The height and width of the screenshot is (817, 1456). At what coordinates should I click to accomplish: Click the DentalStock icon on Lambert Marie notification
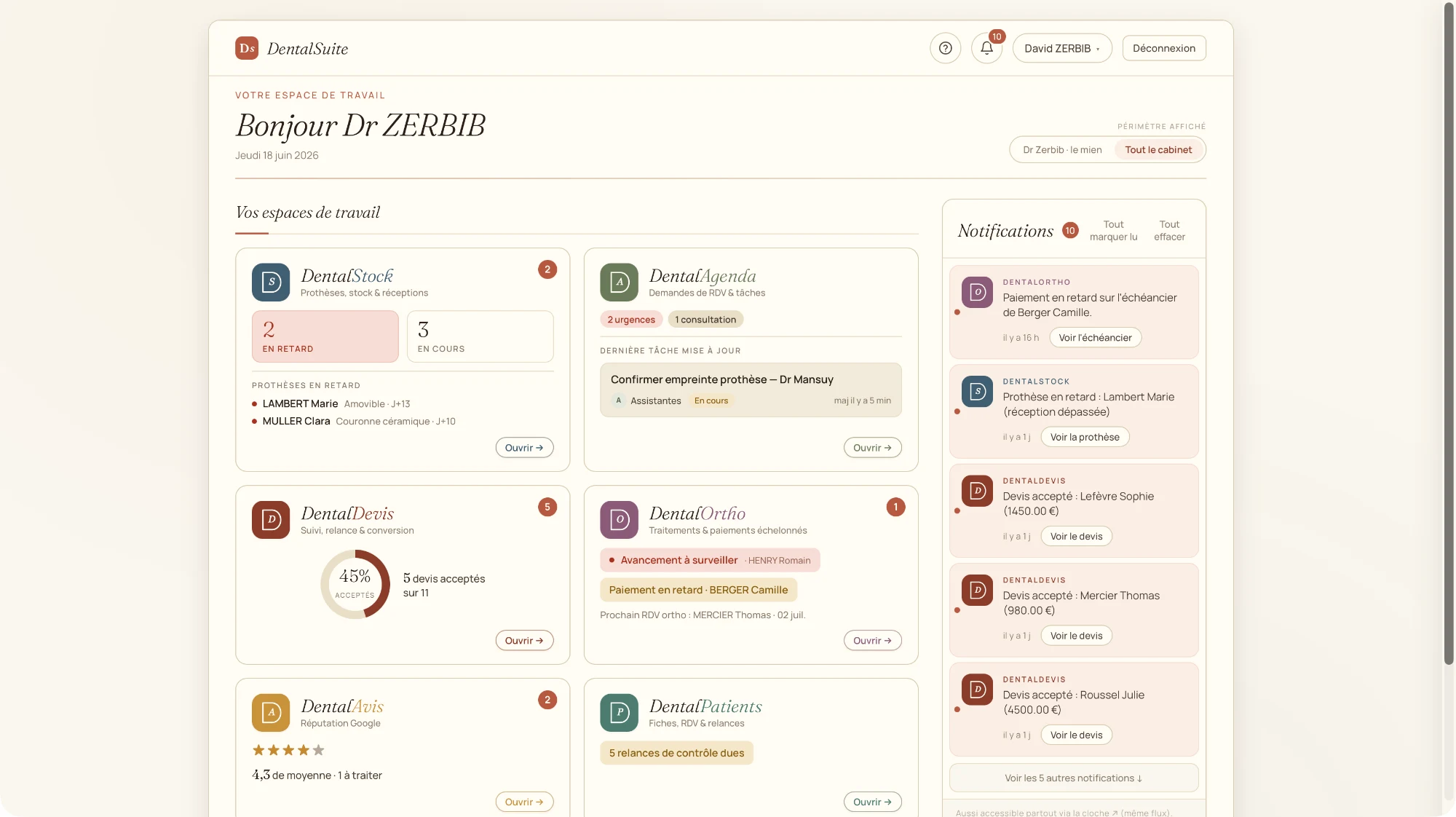977,392
